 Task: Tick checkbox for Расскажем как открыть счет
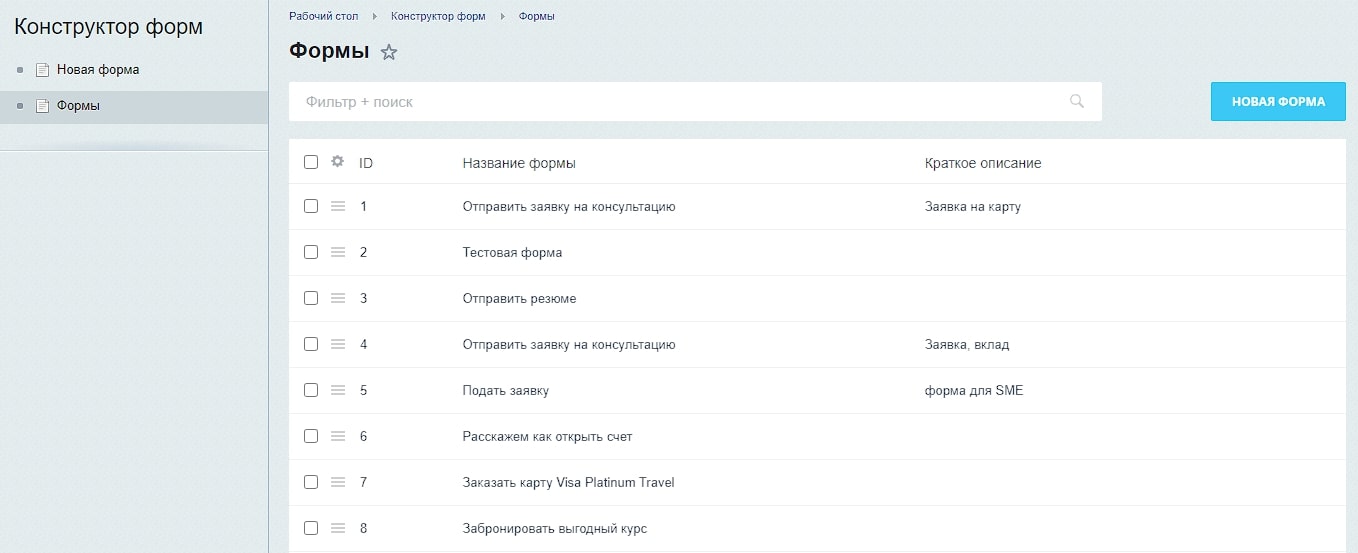point(311,436)
